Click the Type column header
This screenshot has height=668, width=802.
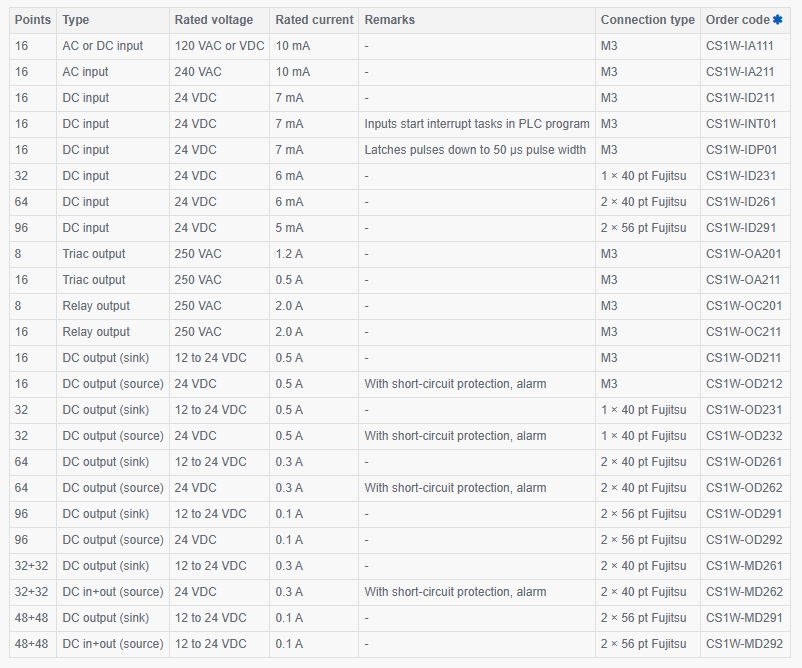point(76,20)
